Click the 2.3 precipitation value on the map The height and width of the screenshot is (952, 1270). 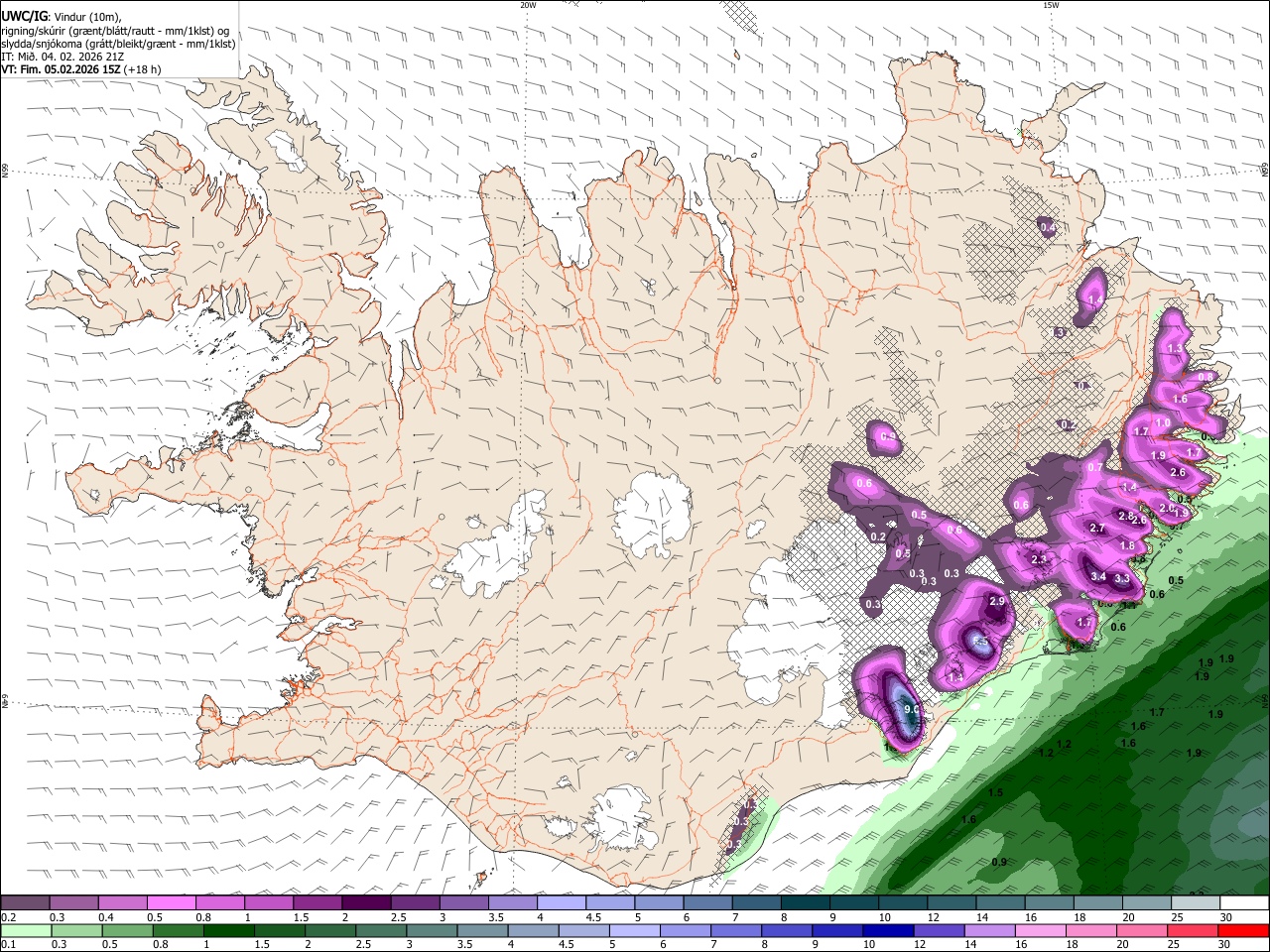[1039, 559]
